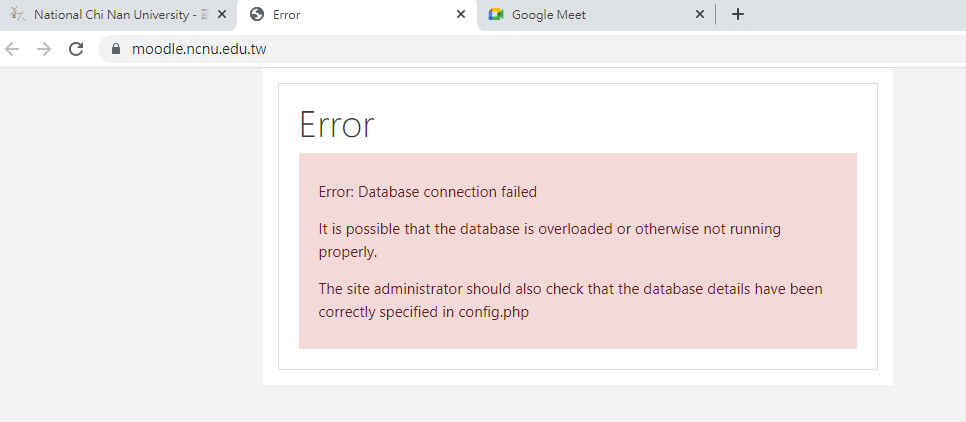Click the Database connection failed message
The image size is (966, 422).
point(428,192)
